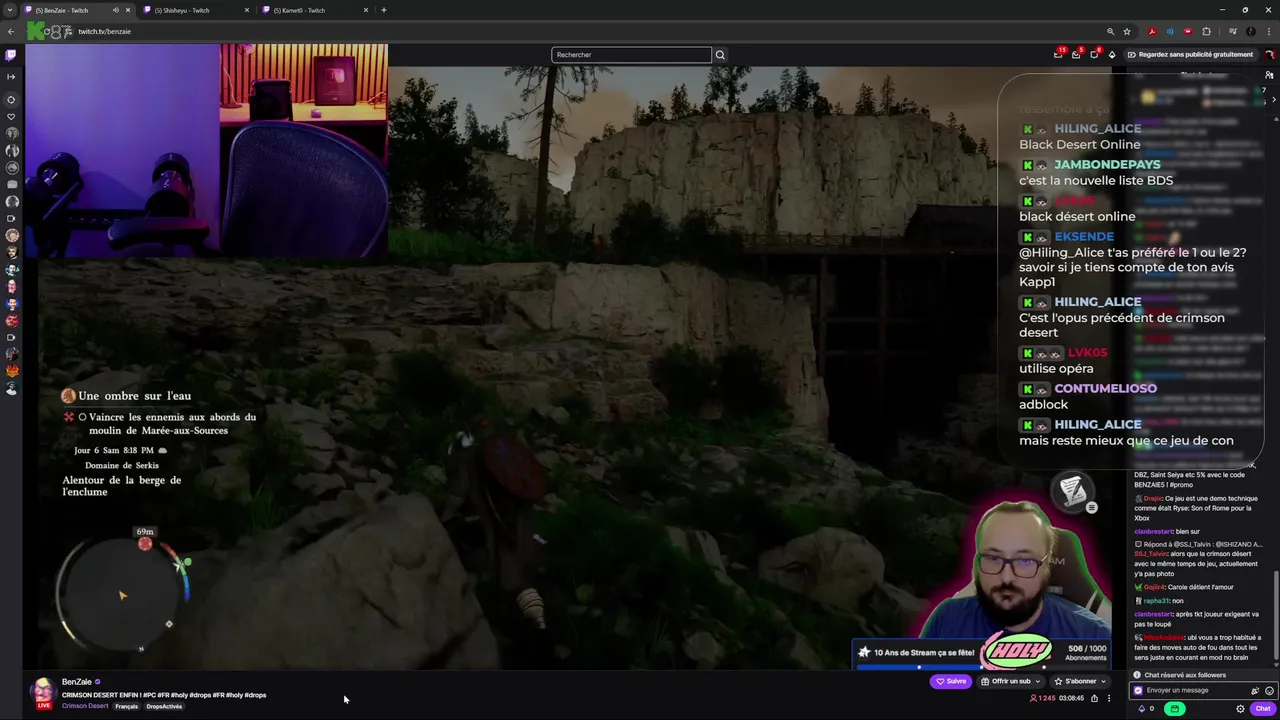Open whispers icon with 6 badge
The image size is (1280, 720).
point(1094,54)
